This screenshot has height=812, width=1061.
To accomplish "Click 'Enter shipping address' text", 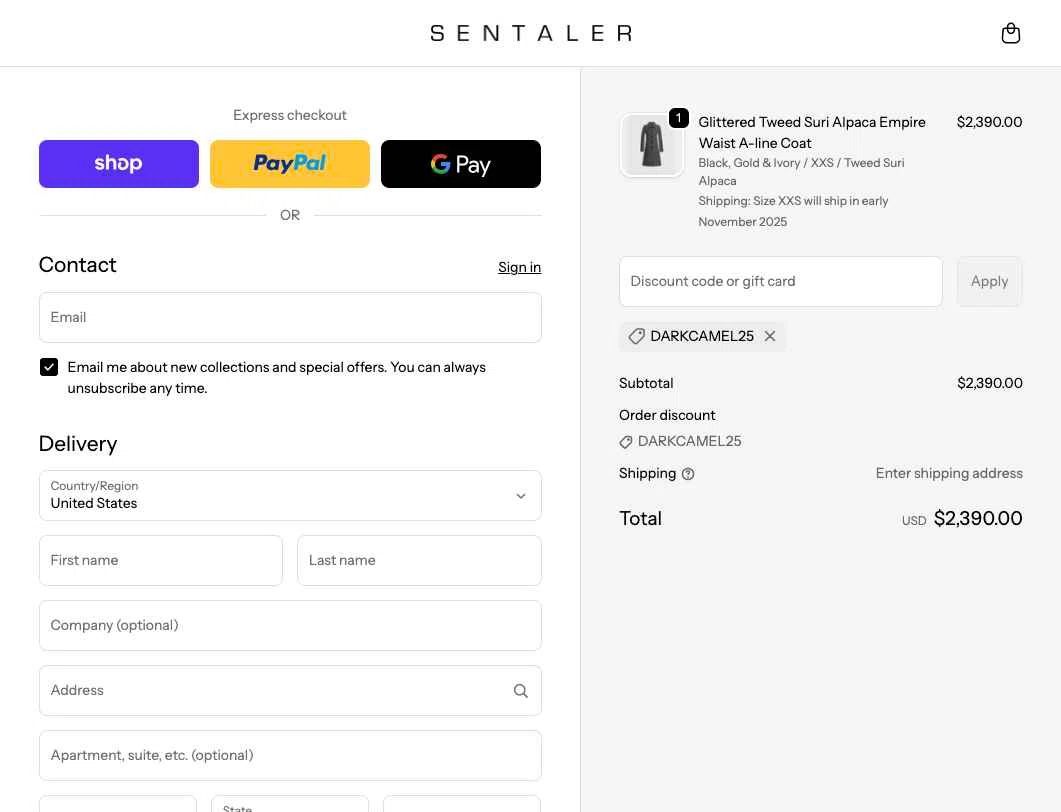I will pyautogui.click(x=949, y=473).
